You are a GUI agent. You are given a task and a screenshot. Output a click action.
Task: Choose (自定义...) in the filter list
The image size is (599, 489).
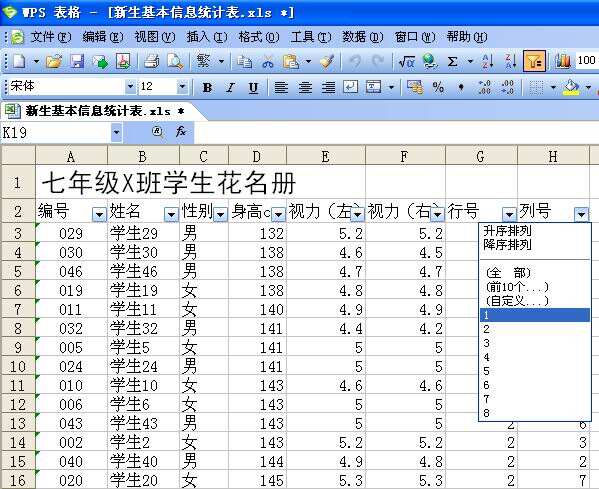tap(517, 301)
